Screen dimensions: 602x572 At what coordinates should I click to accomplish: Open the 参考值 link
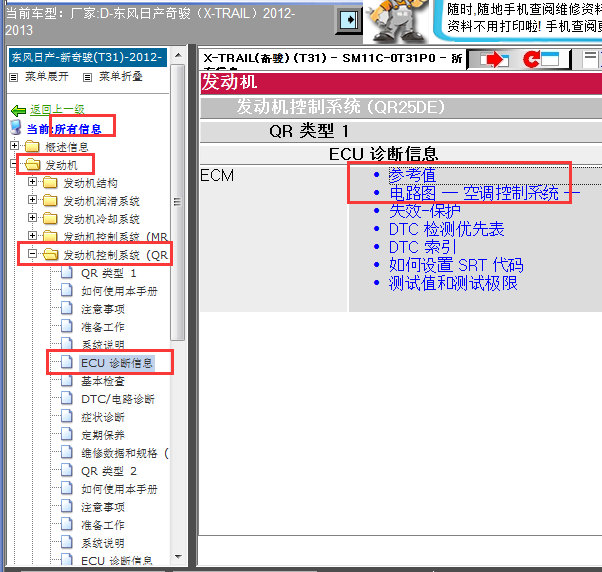(x=412, y=175)
